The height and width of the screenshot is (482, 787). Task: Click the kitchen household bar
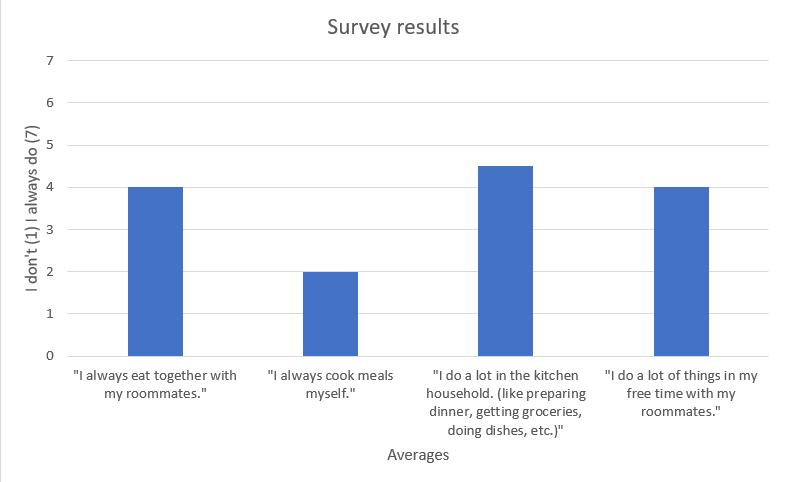pos(505,261)
